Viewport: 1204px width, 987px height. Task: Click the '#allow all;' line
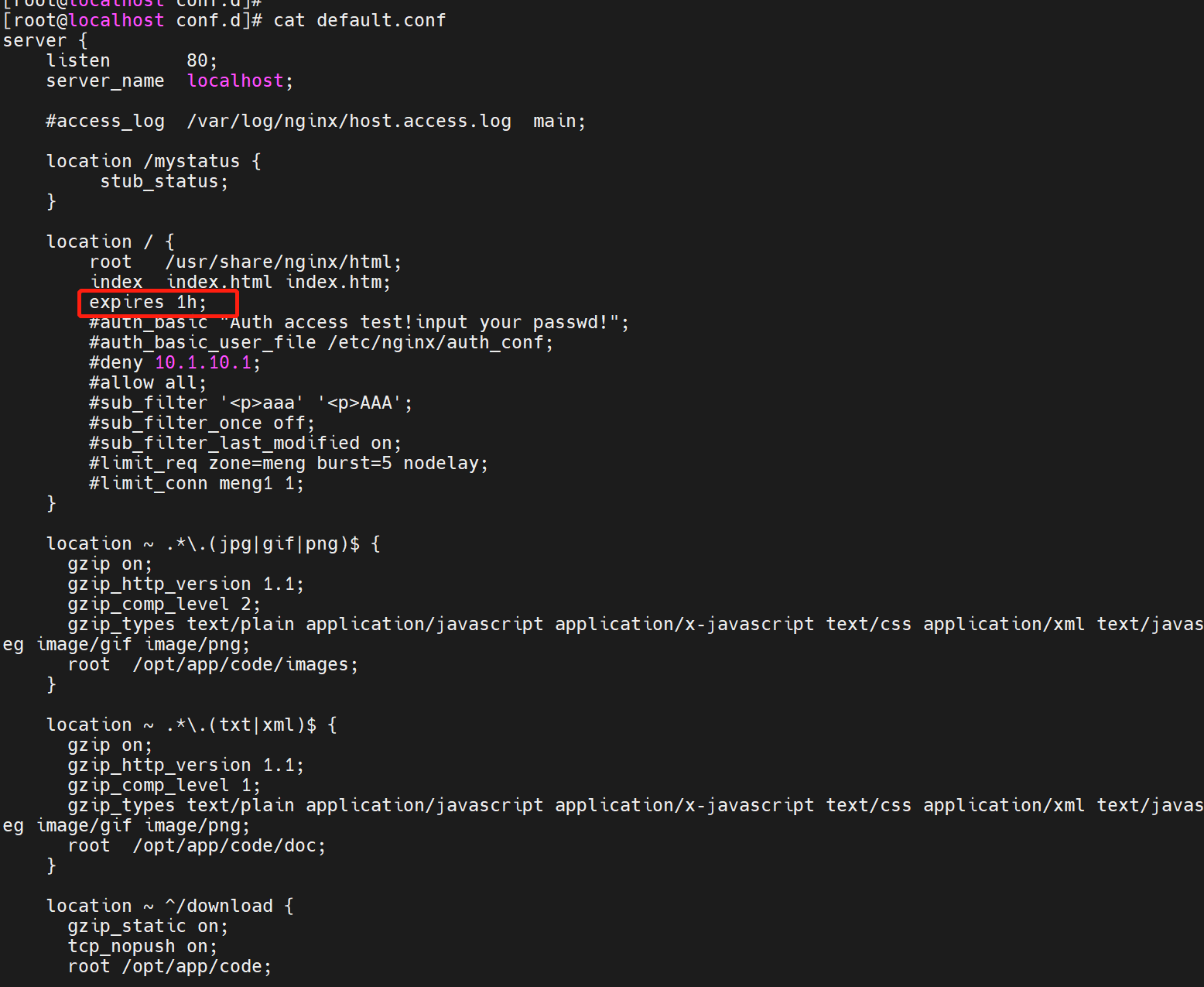pyautogui.click(x=148, y=382)
